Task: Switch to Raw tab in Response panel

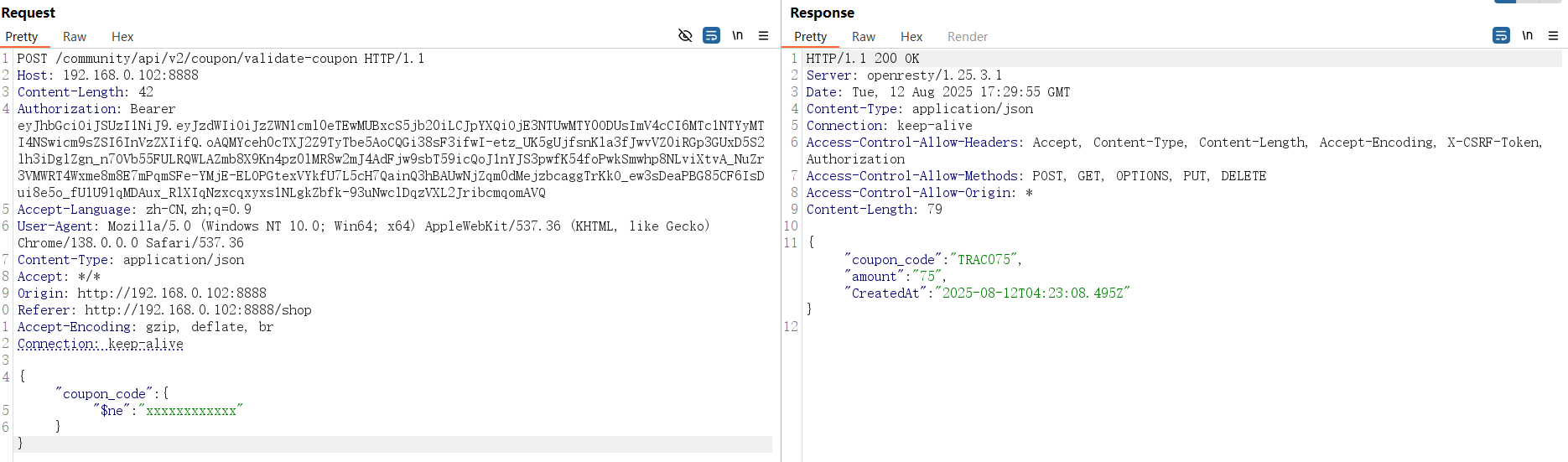Action: click(x=864, y=37)
